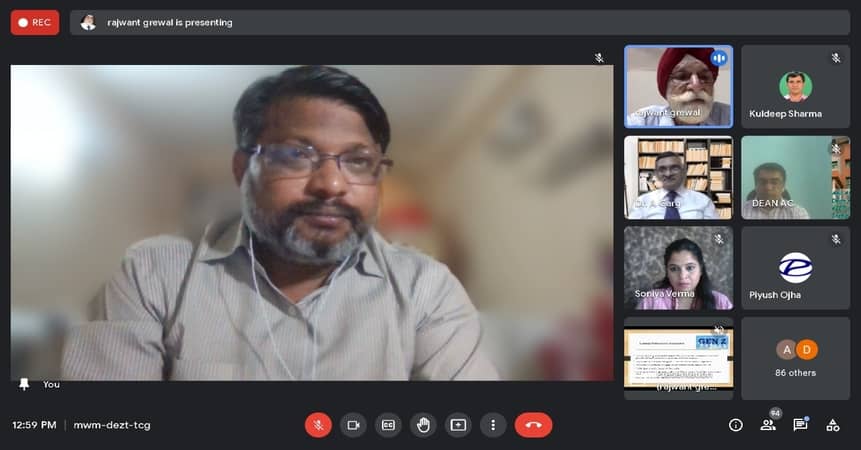Unmute the microphone in the bottom bar
Image resolution: width=861 pixels, height=450 pixels.
(x=318, y=425)
